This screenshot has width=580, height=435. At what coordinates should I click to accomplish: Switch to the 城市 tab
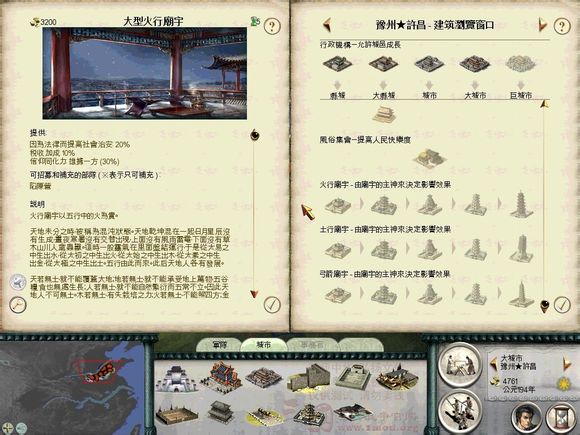263,345
